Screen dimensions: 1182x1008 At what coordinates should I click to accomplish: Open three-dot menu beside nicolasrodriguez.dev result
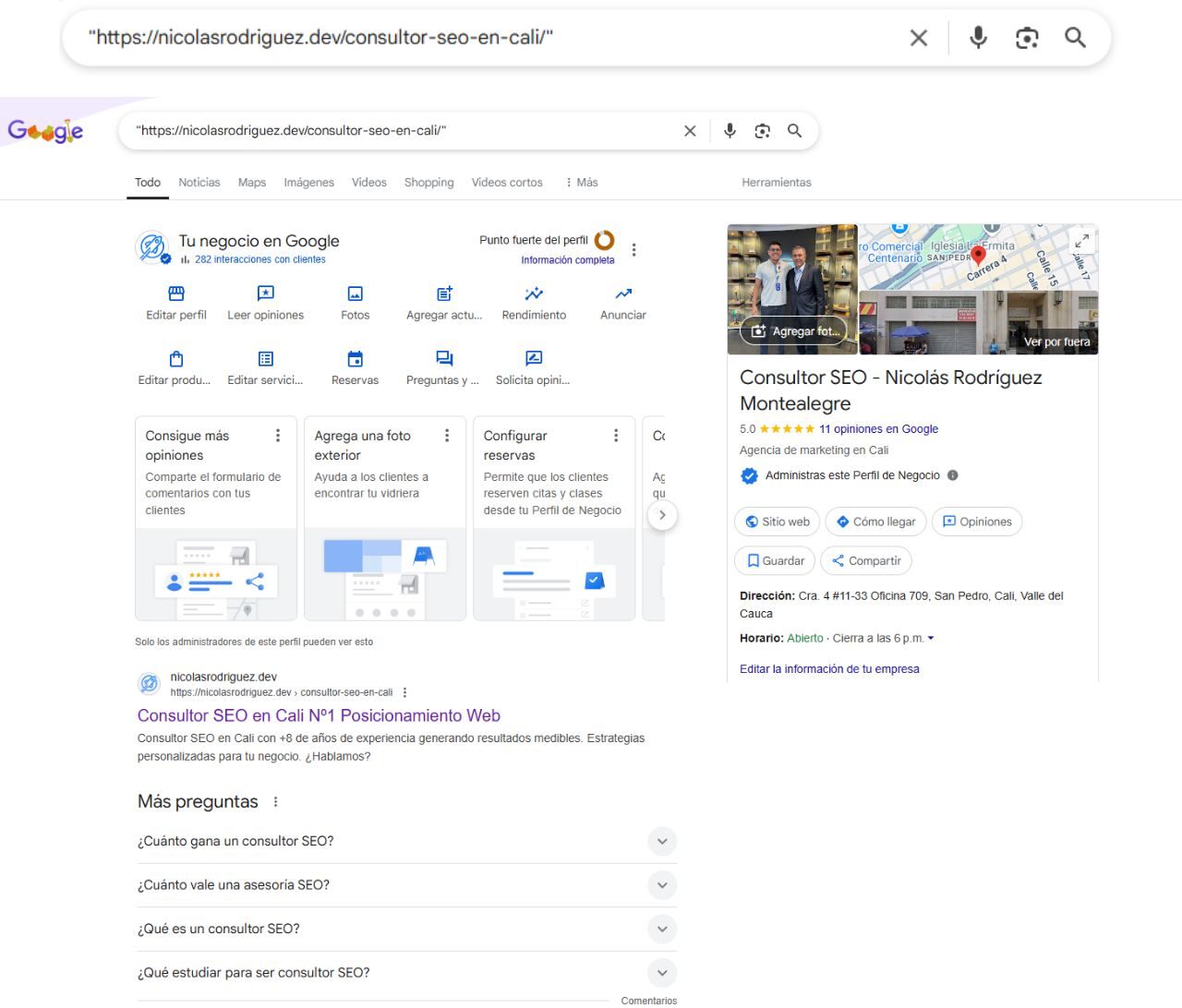point(405,692)
